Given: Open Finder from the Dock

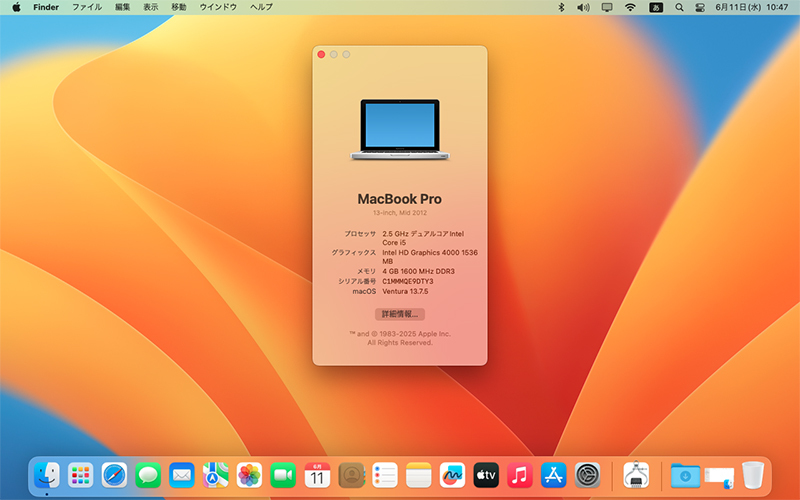Looking at the screenshot, I should [x=47, y=476].
